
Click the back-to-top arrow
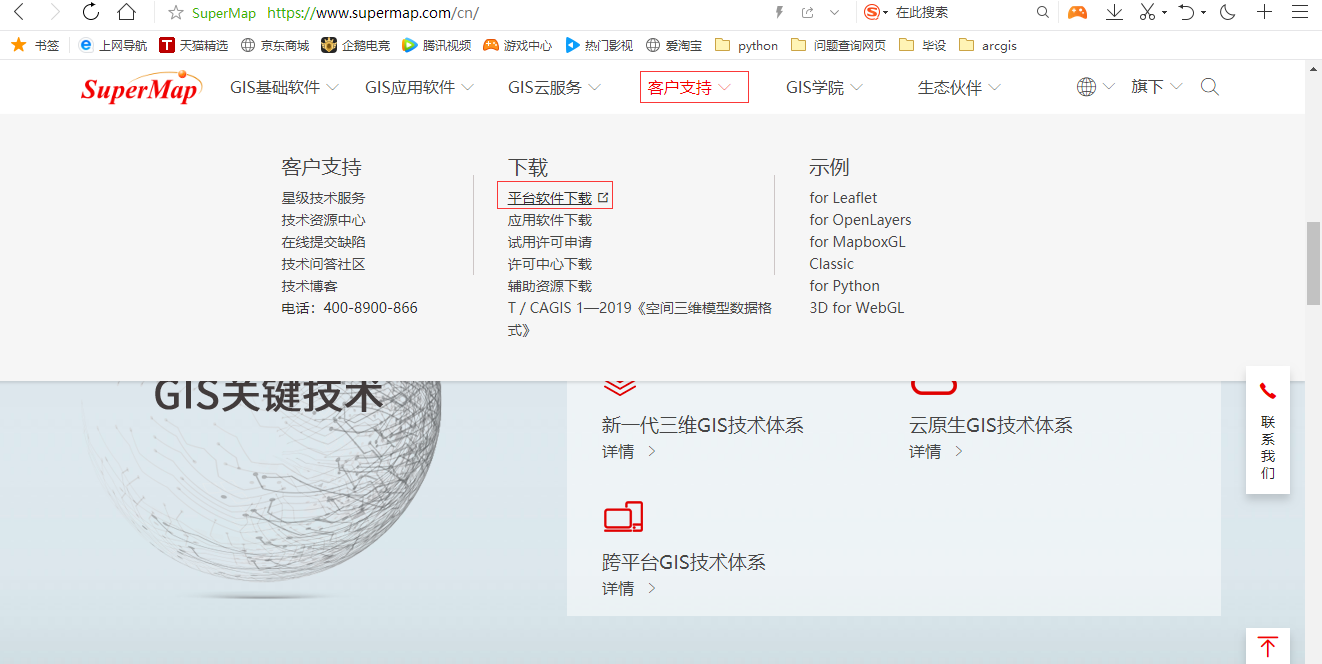(1267, 648)
